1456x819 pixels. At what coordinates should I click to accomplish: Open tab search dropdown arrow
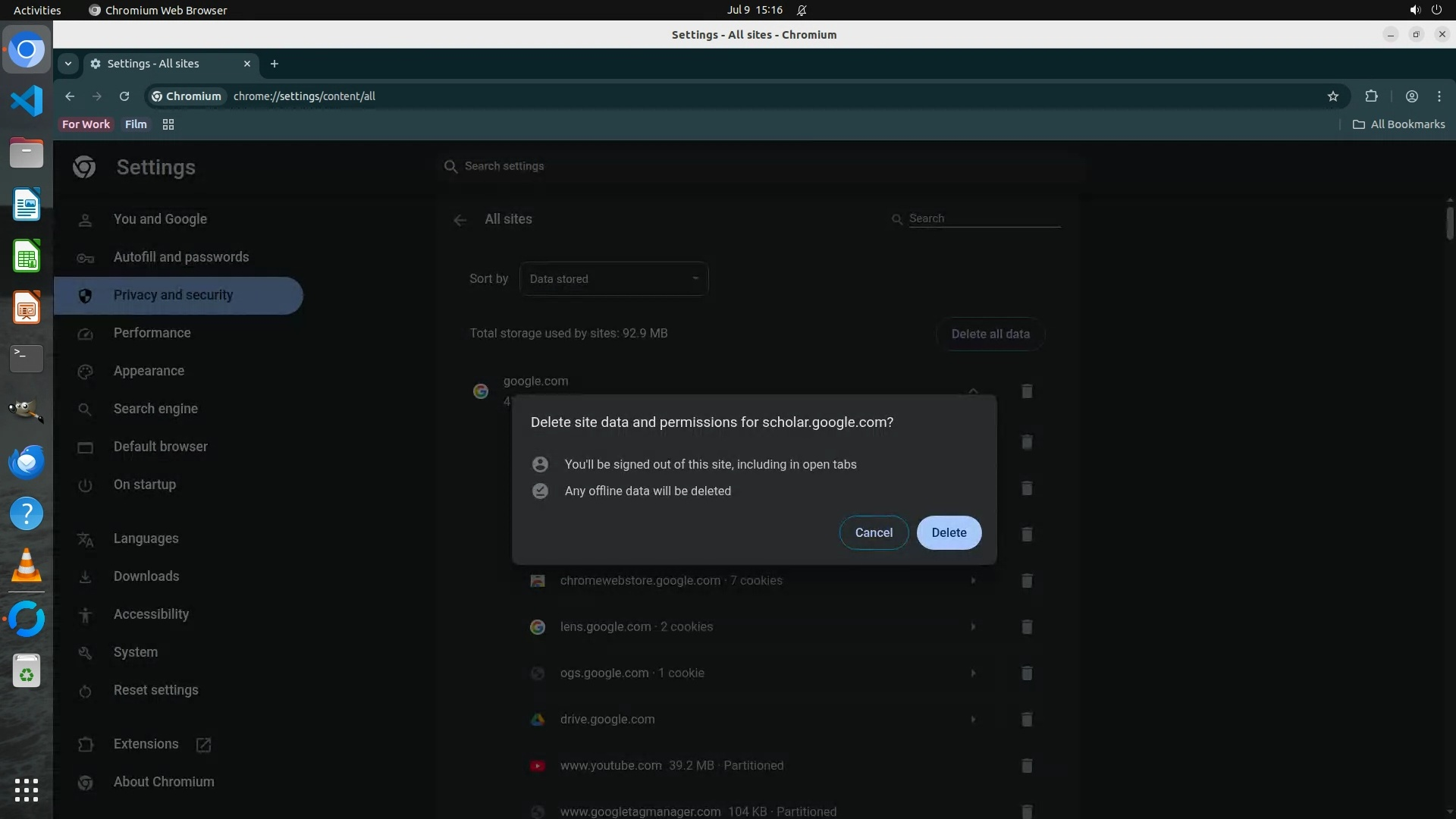coord(68,64)
